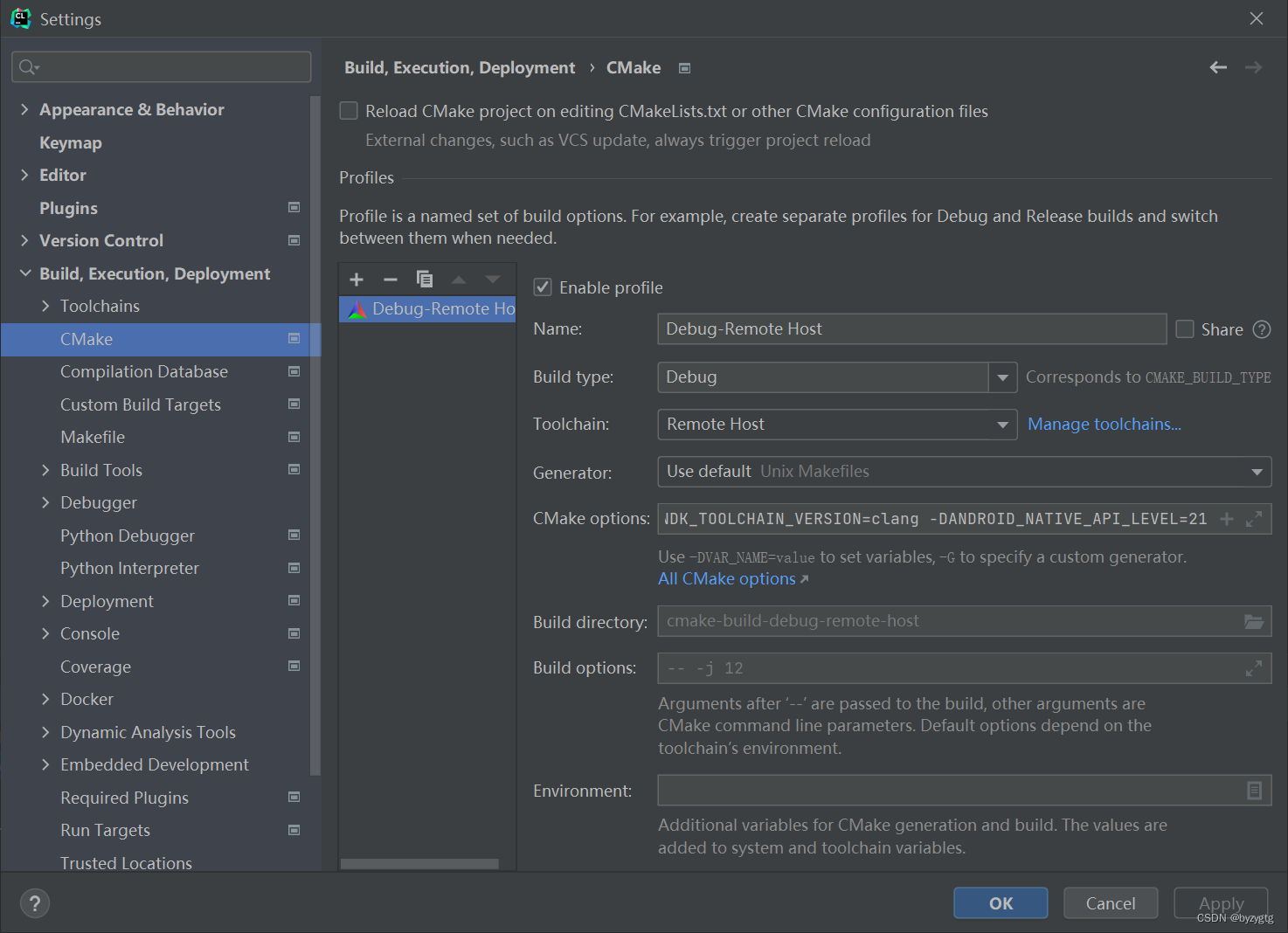Image resolution: width=1288 pixels, height=933 pixels.
Task: Click the search magnifier icon
Action: coord(28,67)
